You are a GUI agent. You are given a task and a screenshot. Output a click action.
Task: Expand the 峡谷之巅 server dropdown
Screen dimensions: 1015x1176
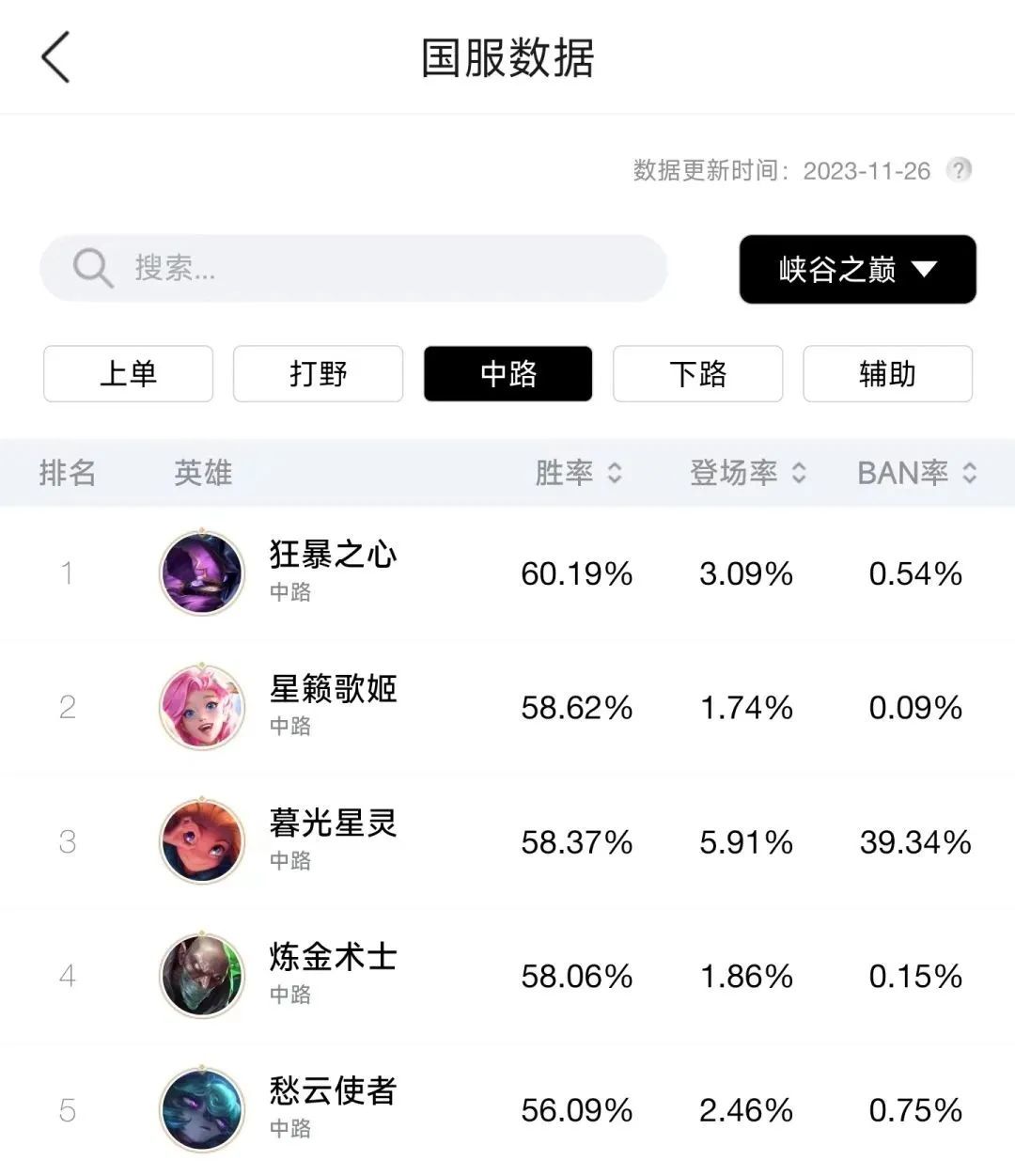tap(858, 270)
